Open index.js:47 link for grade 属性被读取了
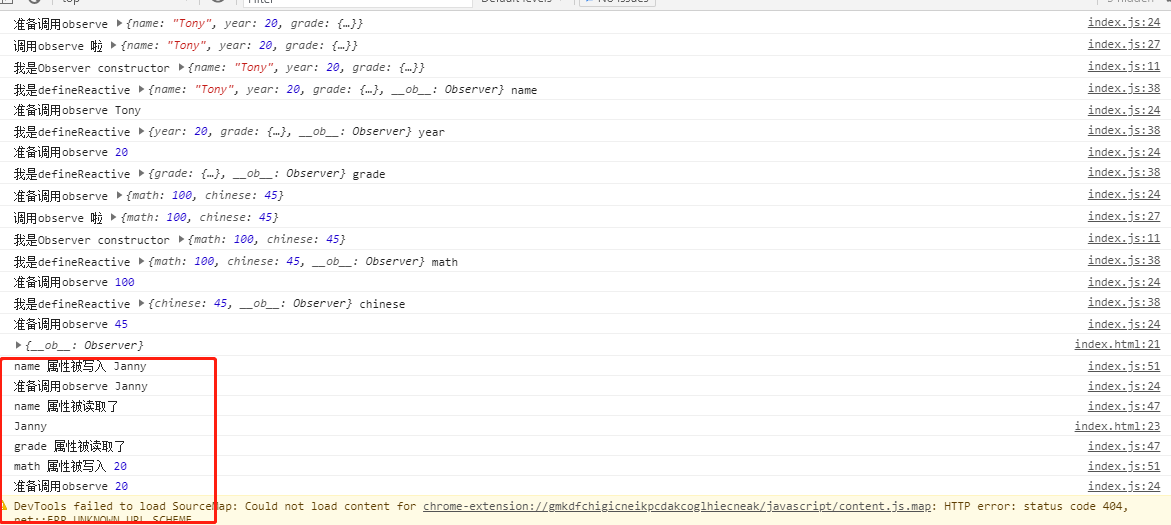 click(1124, 446)
